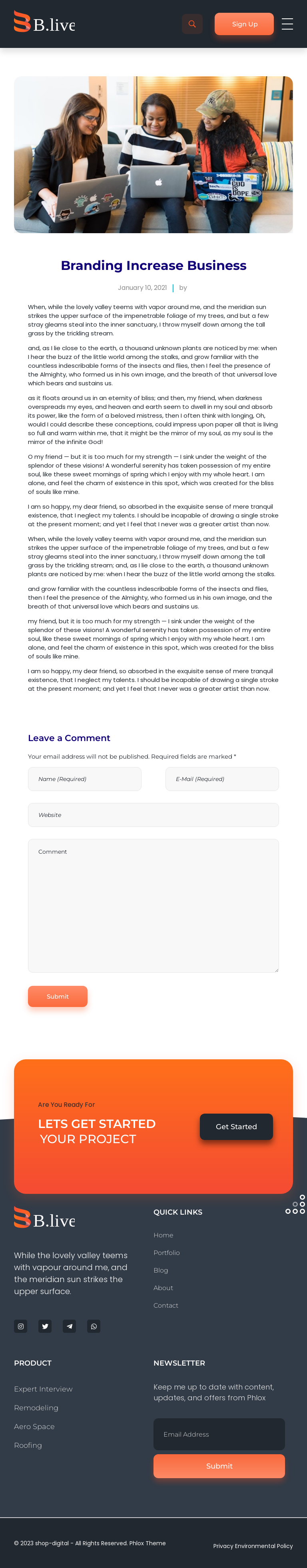The image size is (307, 1568).
Task: Submit the newsletter email
Action: click(219, 1466)
